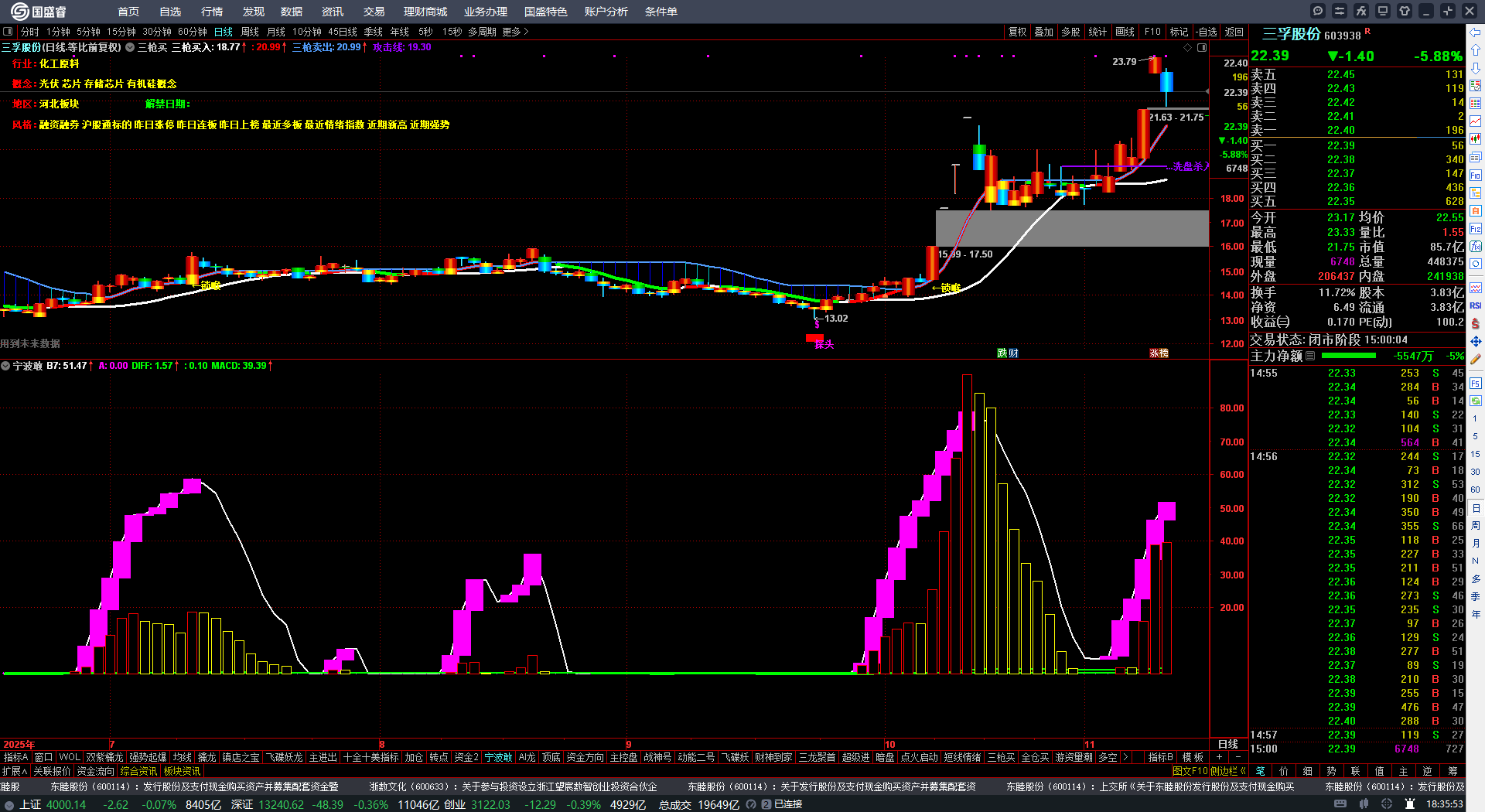Switch to the 资金流向 tab
This screenshot has width=1485, height=812.
click(x=95, y=771)
